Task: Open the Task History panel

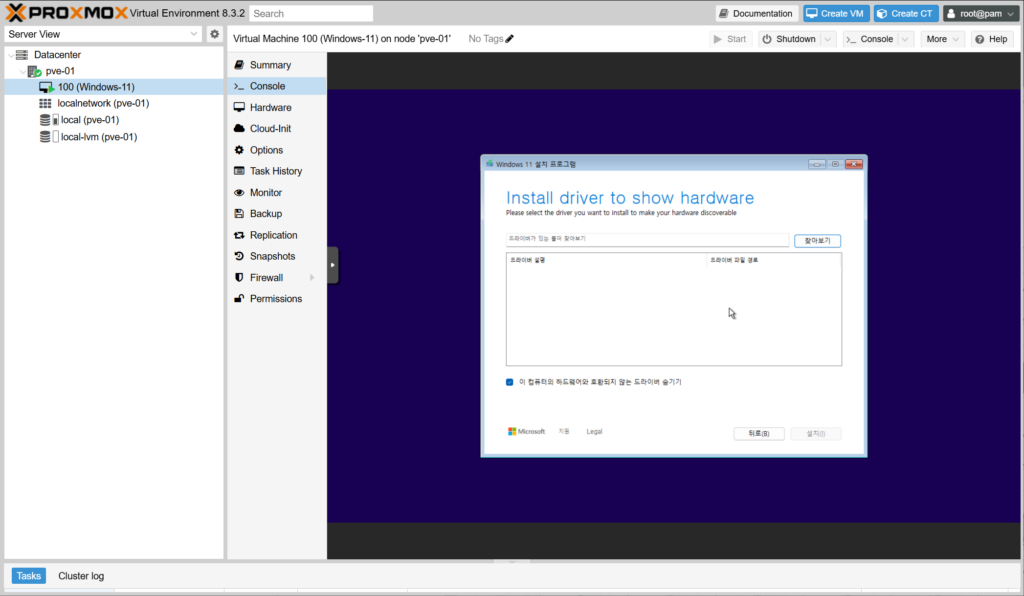Action: [x=275, y=171]
